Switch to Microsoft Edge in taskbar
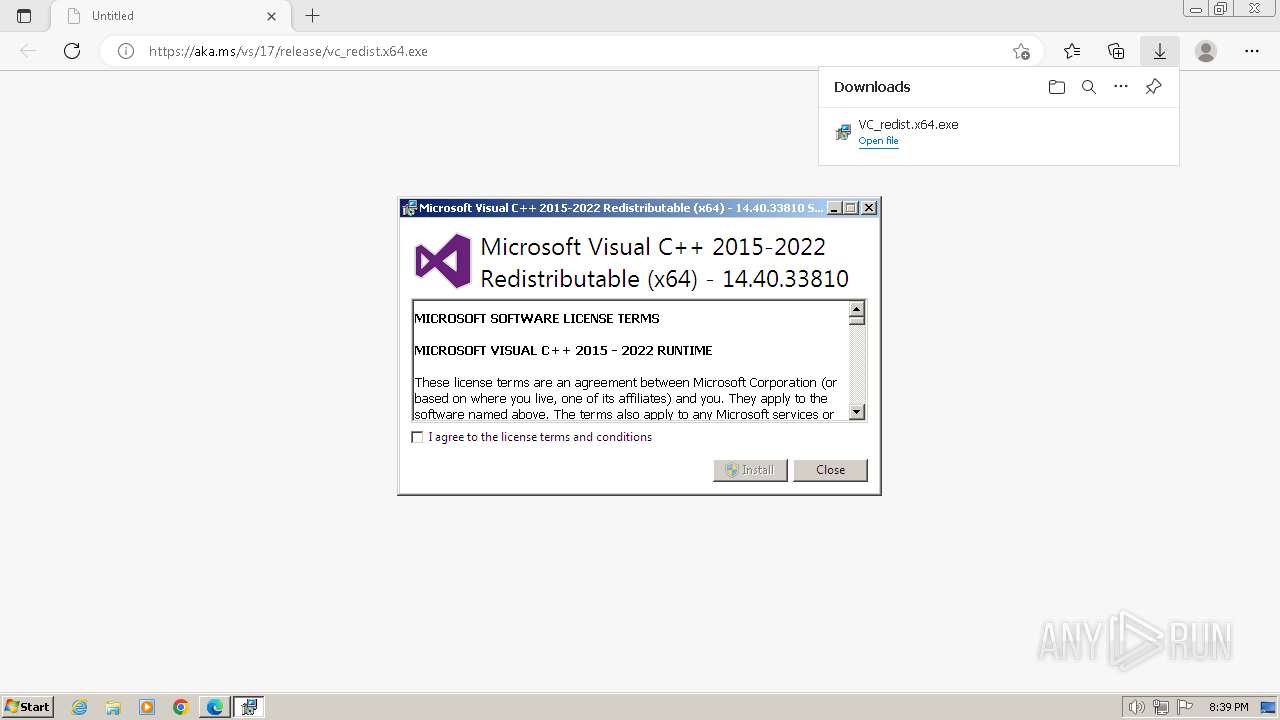This screenshot has height=720, width=1280. pos(215,707)
